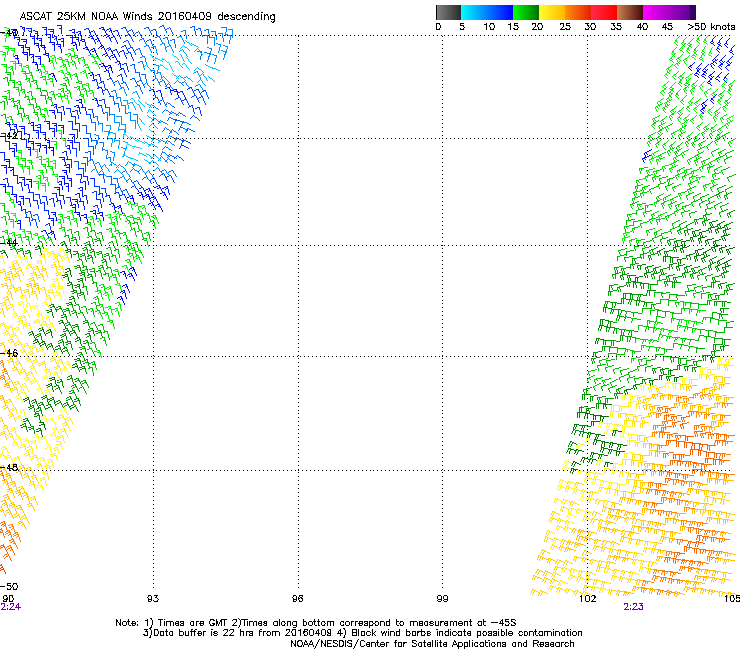The height and width of the screenshot is (650, 740).
Task: Click the '35' legend scale label
Action: click(616, 27)
